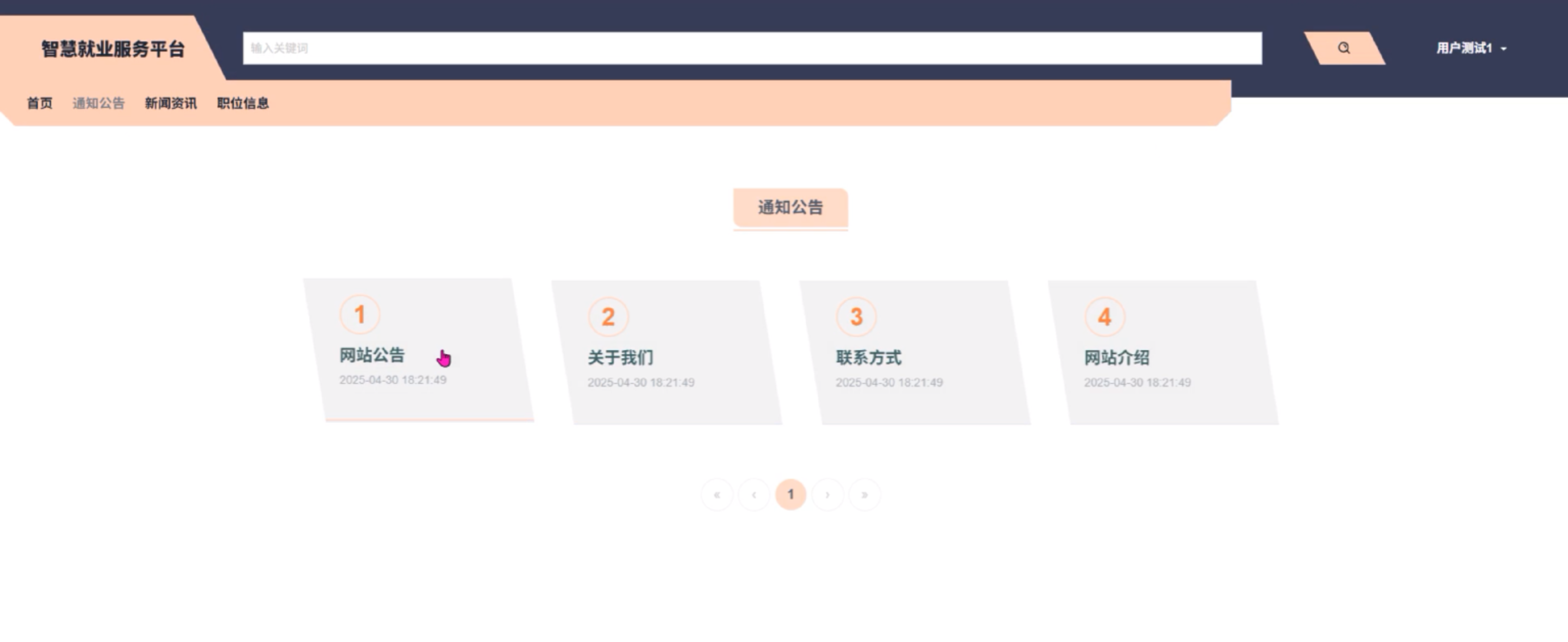This screenshot has width=1568, height=642.
Task: Open the 网站公告 notice title
Action: [x=372, y=355]
